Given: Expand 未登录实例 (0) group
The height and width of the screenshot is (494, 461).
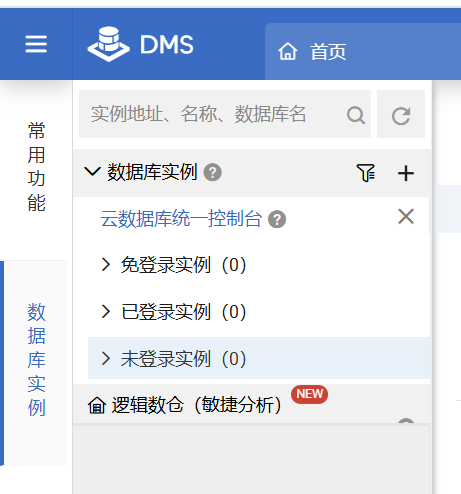Looking at the screenshot, I should point(105,359).
